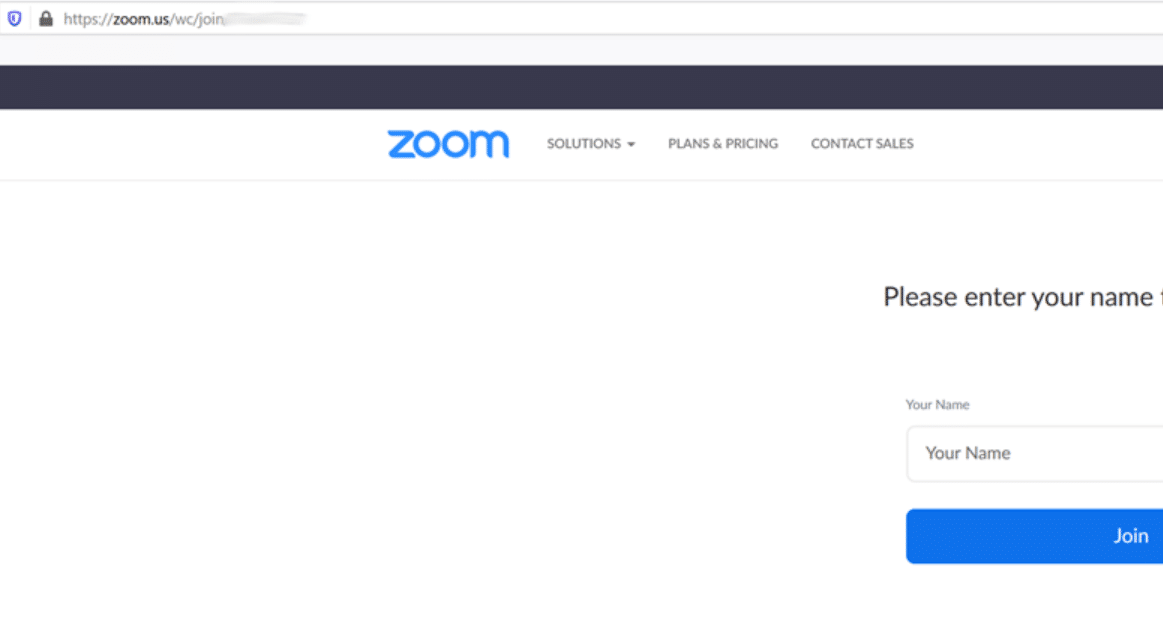
Task: Visit the CONTACT SALES link
Action: pyautogui.click(x=862, y=144)
